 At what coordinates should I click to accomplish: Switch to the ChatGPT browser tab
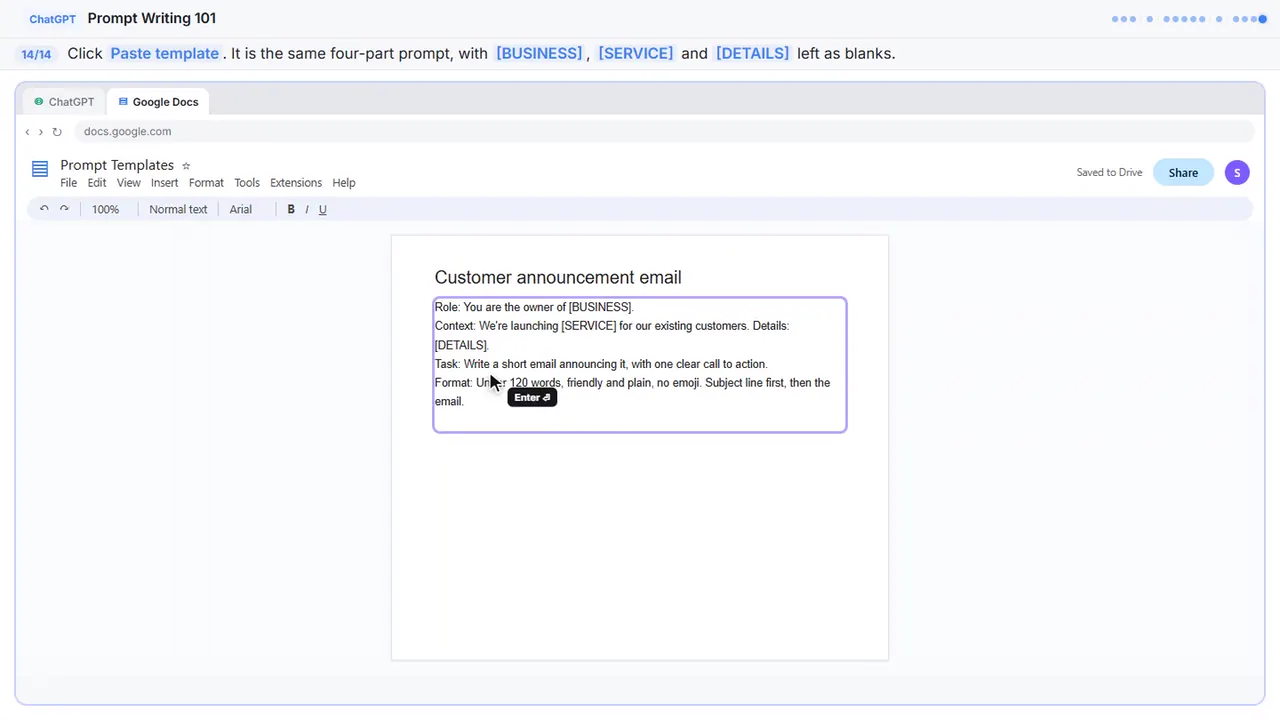click(x=64, y=102)
